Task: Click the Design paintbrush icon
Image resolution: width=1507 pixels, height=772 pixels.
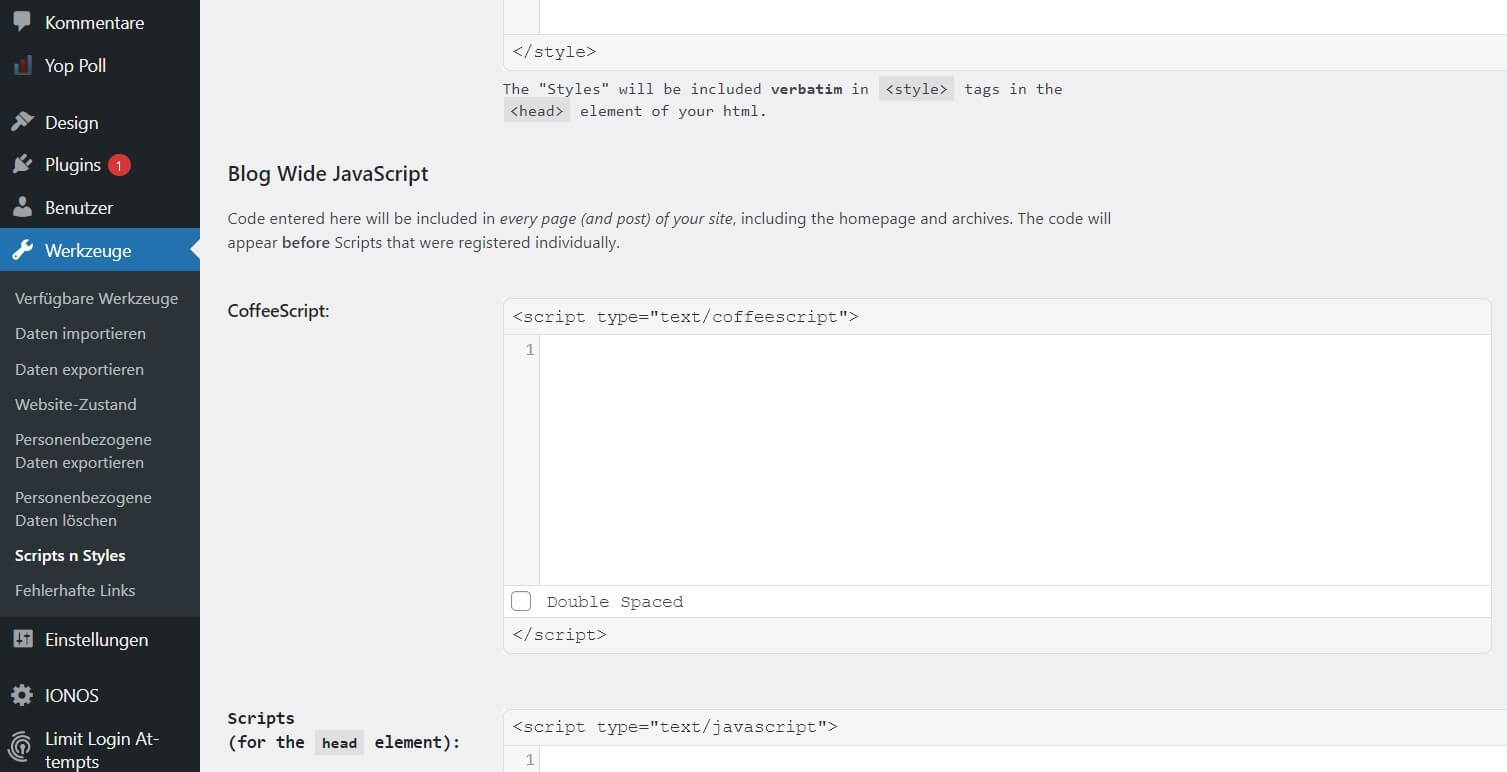Action: (22, 122)
